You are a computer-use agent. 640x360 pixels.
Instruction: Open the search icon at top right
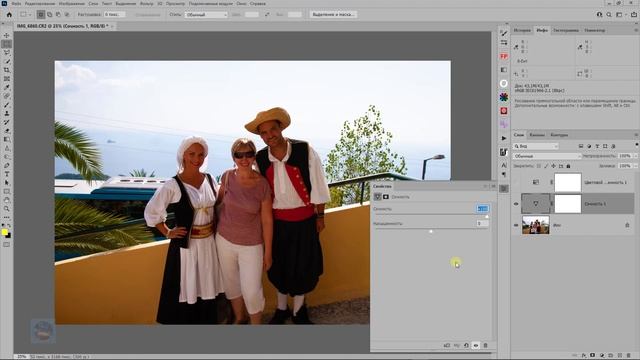click(x=609, y=14)
